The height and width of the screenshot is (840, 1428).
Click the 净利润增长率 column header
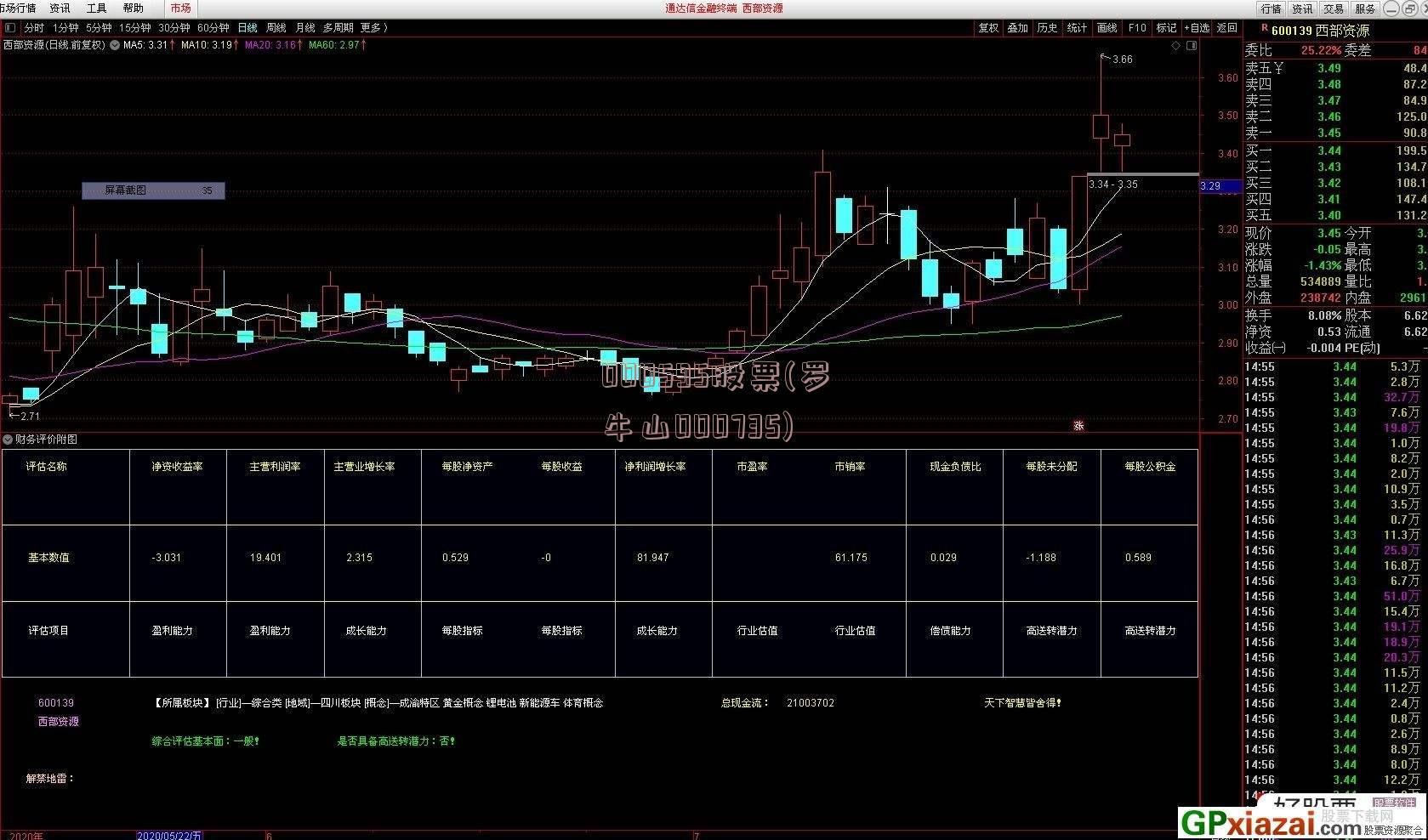point(655,467)
